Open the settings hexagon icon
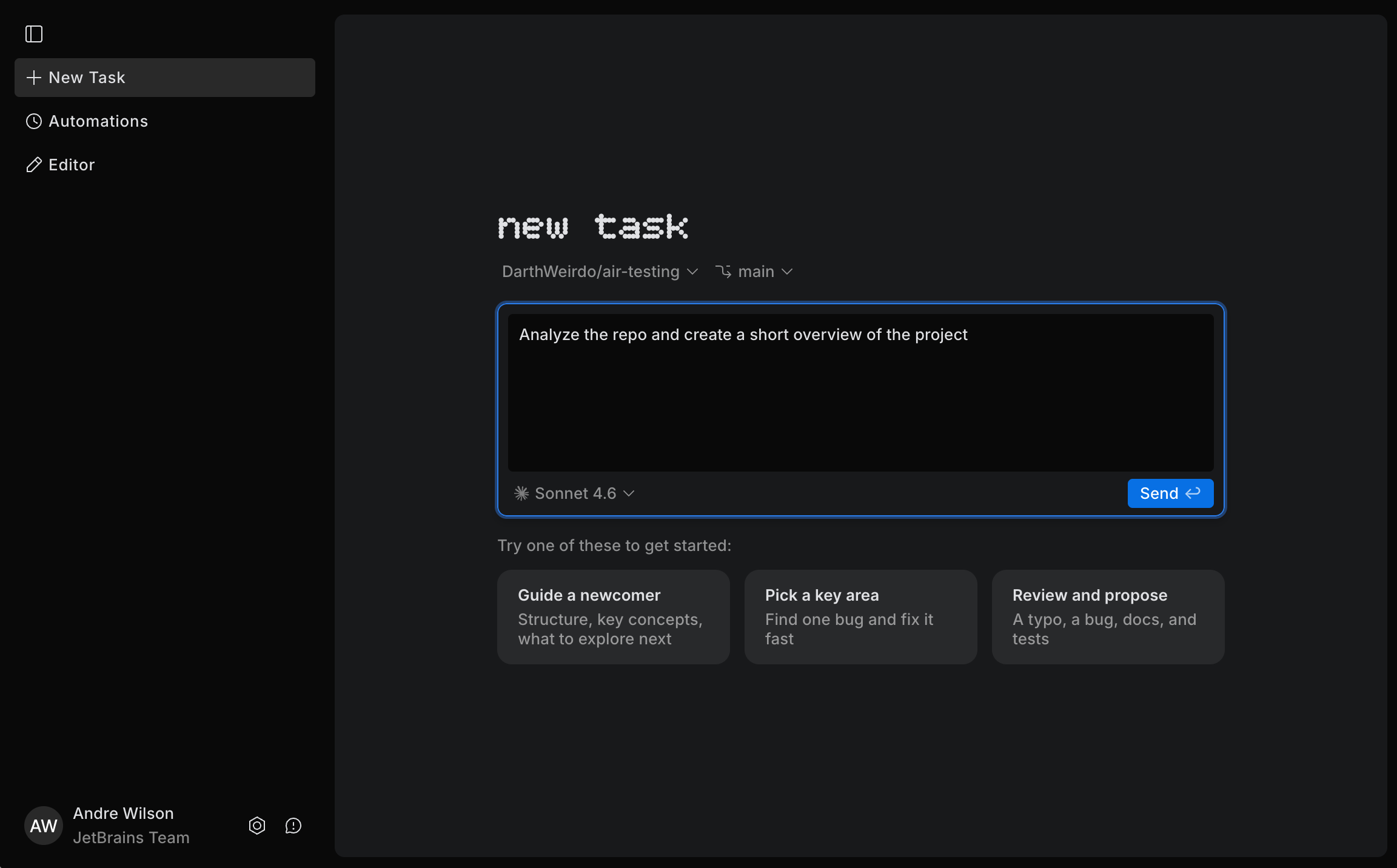This screenshot has height=868, width=1397. (257, 826)
